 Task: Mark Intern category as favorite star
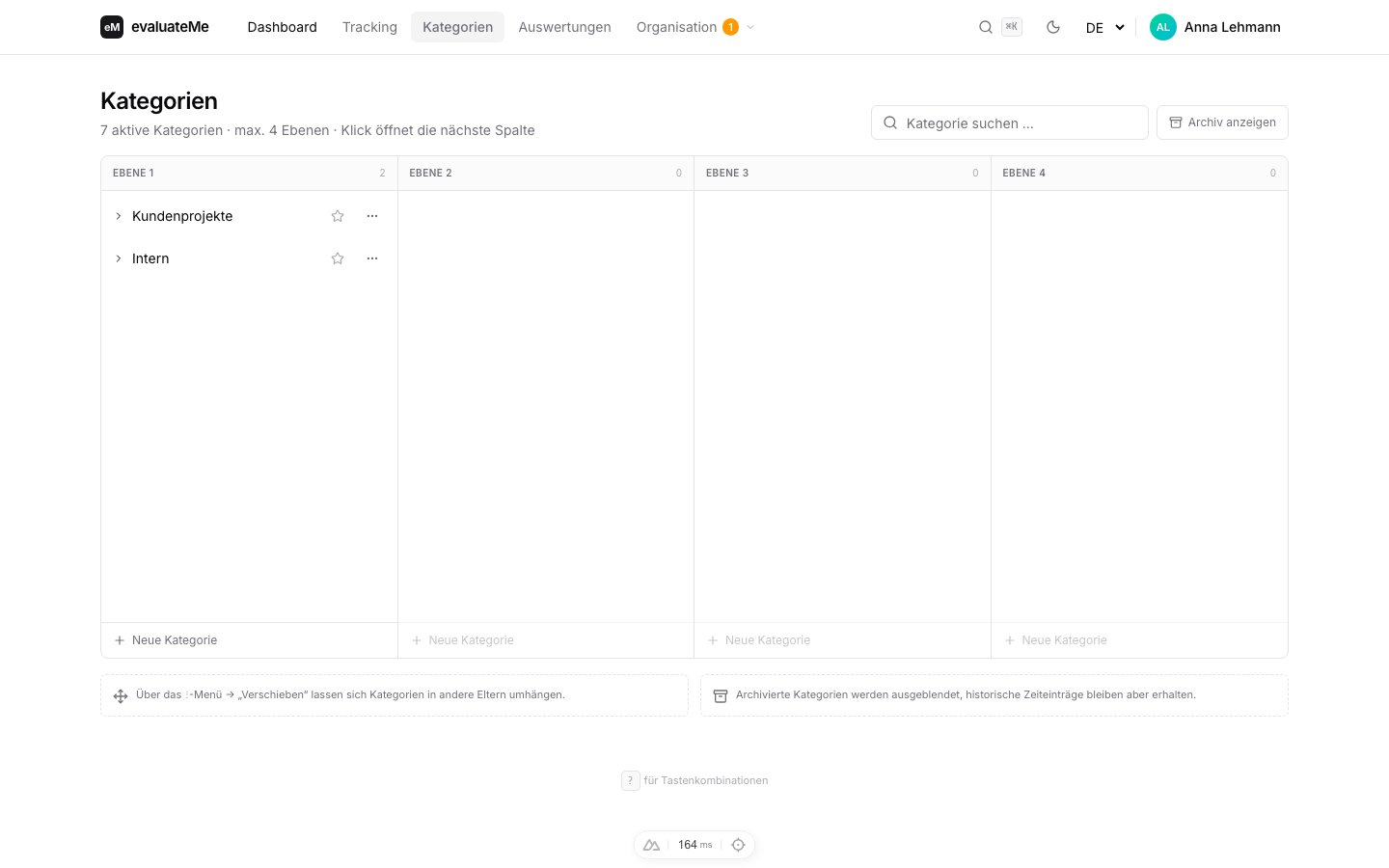coord(338,258)
